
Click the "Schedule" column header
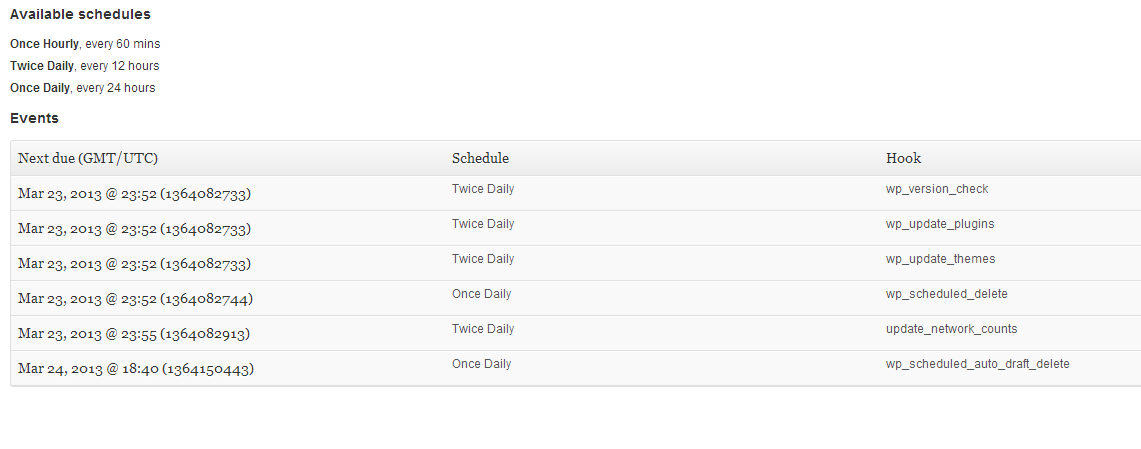coord(480,158)
